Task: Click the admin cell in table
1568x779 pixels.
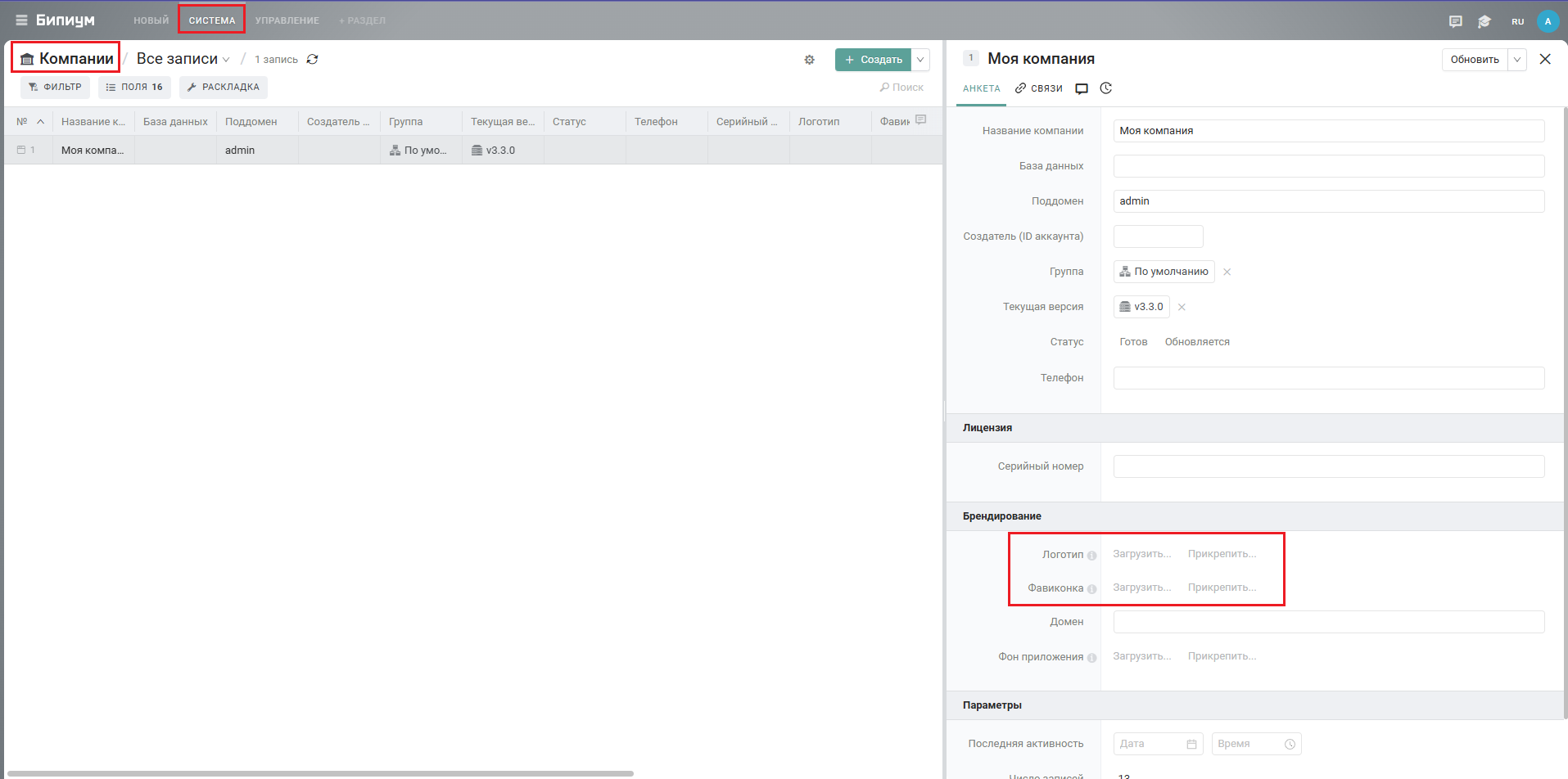Action: pyautogui.click(x=257, y=150)
